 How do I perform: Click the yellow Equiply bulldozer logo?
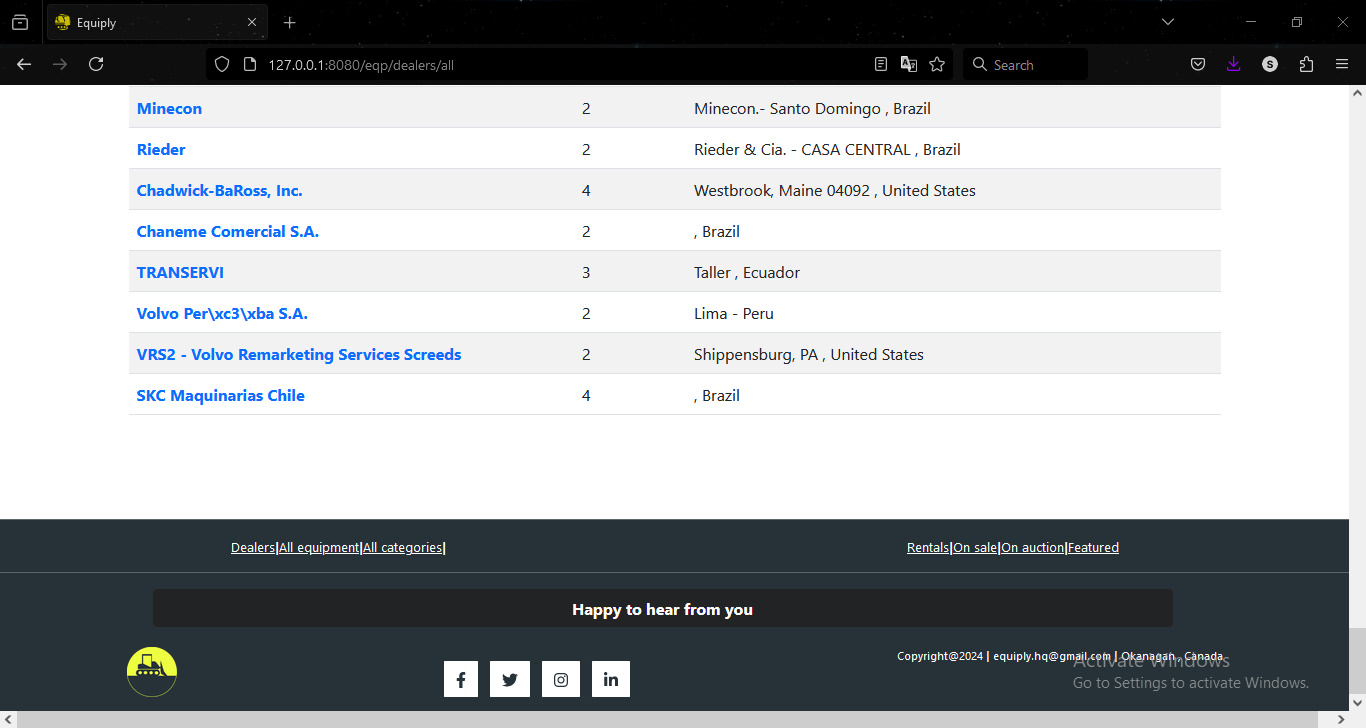tap(150, 671)
